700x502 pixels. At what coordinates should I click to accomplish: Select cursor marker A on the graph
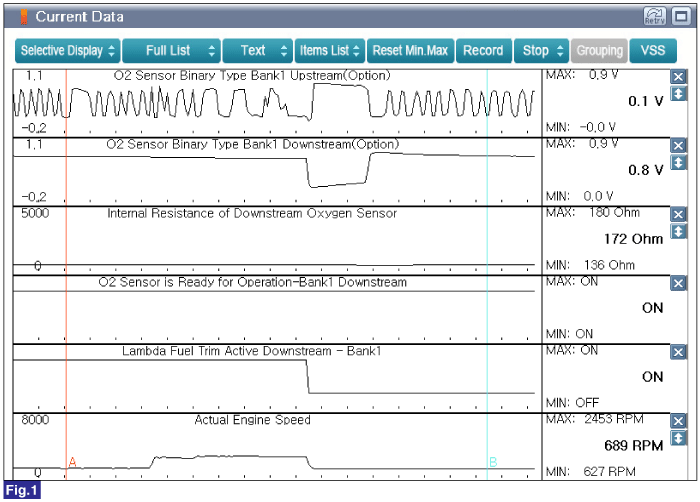click(72, 462)
